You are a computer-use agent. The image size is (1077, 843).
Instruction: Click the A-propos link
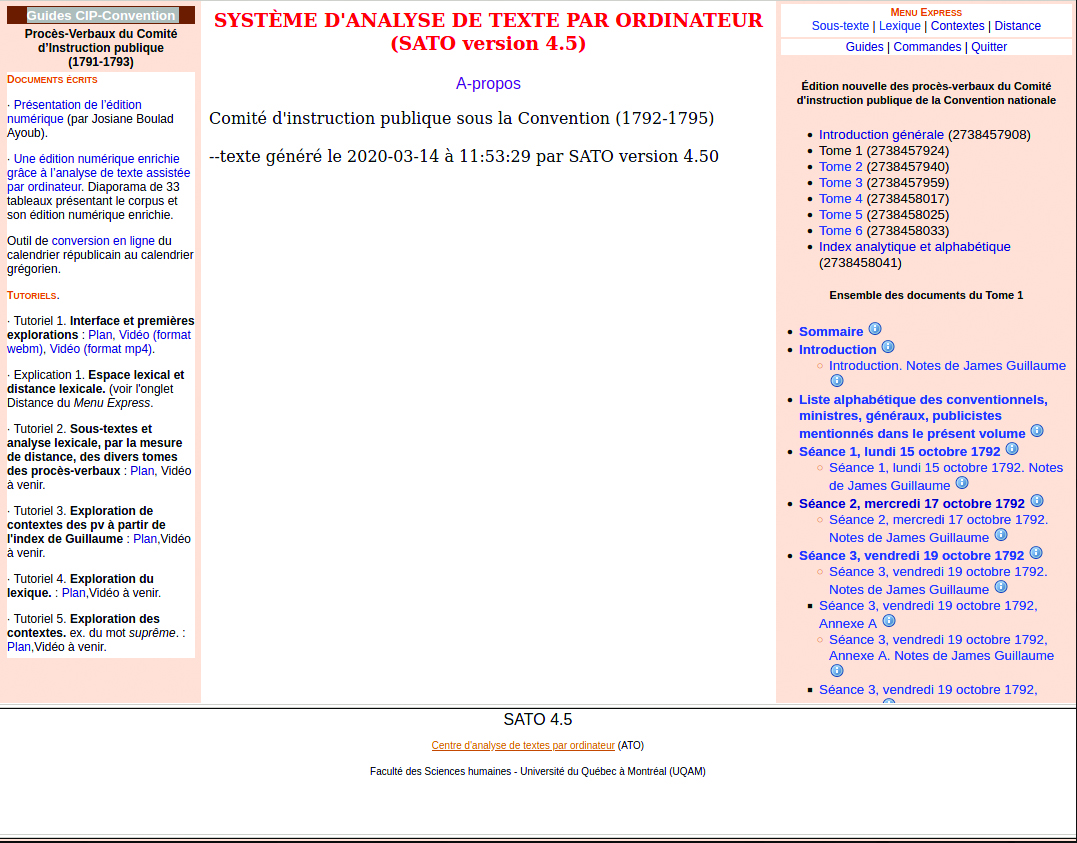(x=488, y=84)
